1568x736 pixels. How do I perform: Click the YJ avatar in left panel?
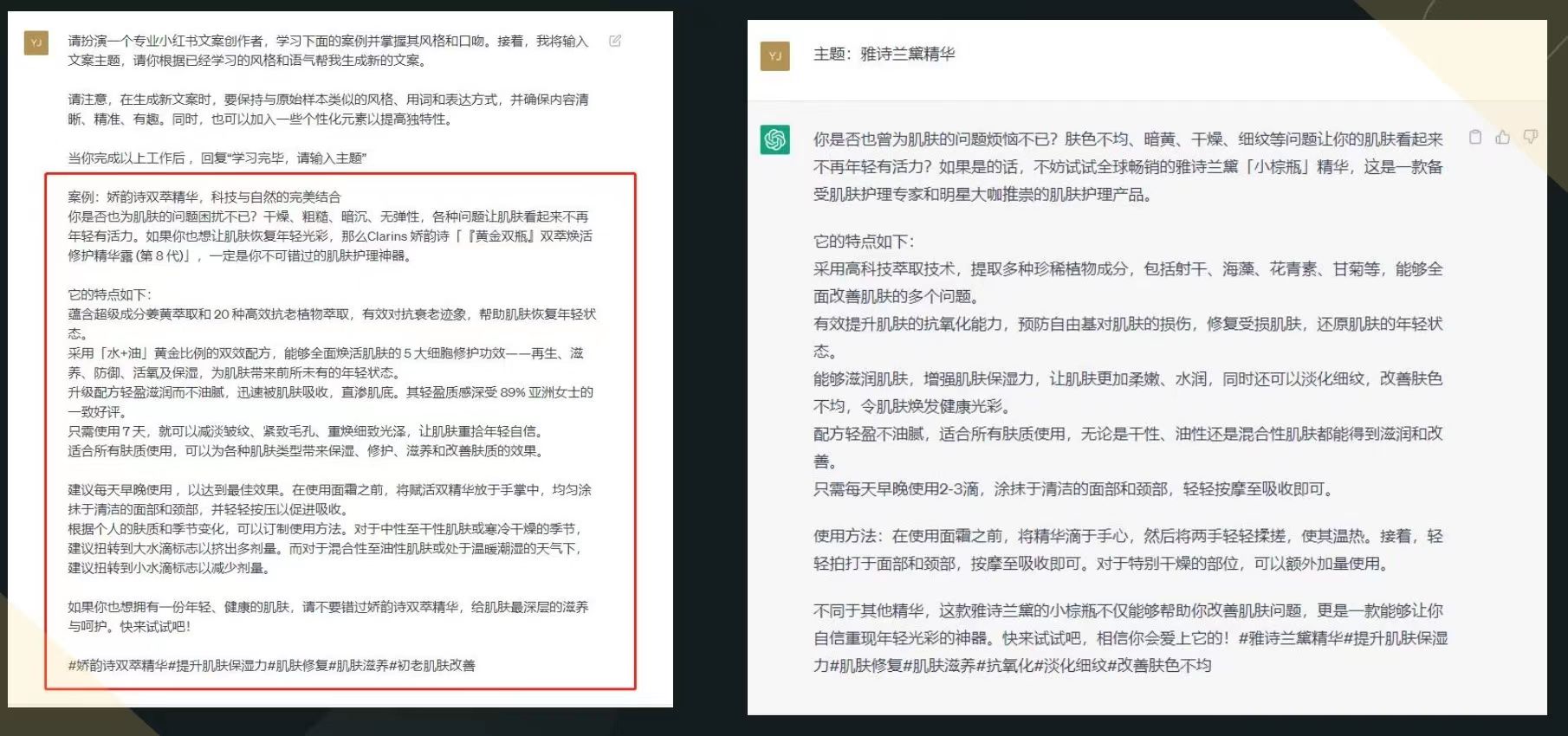point(36,42)
